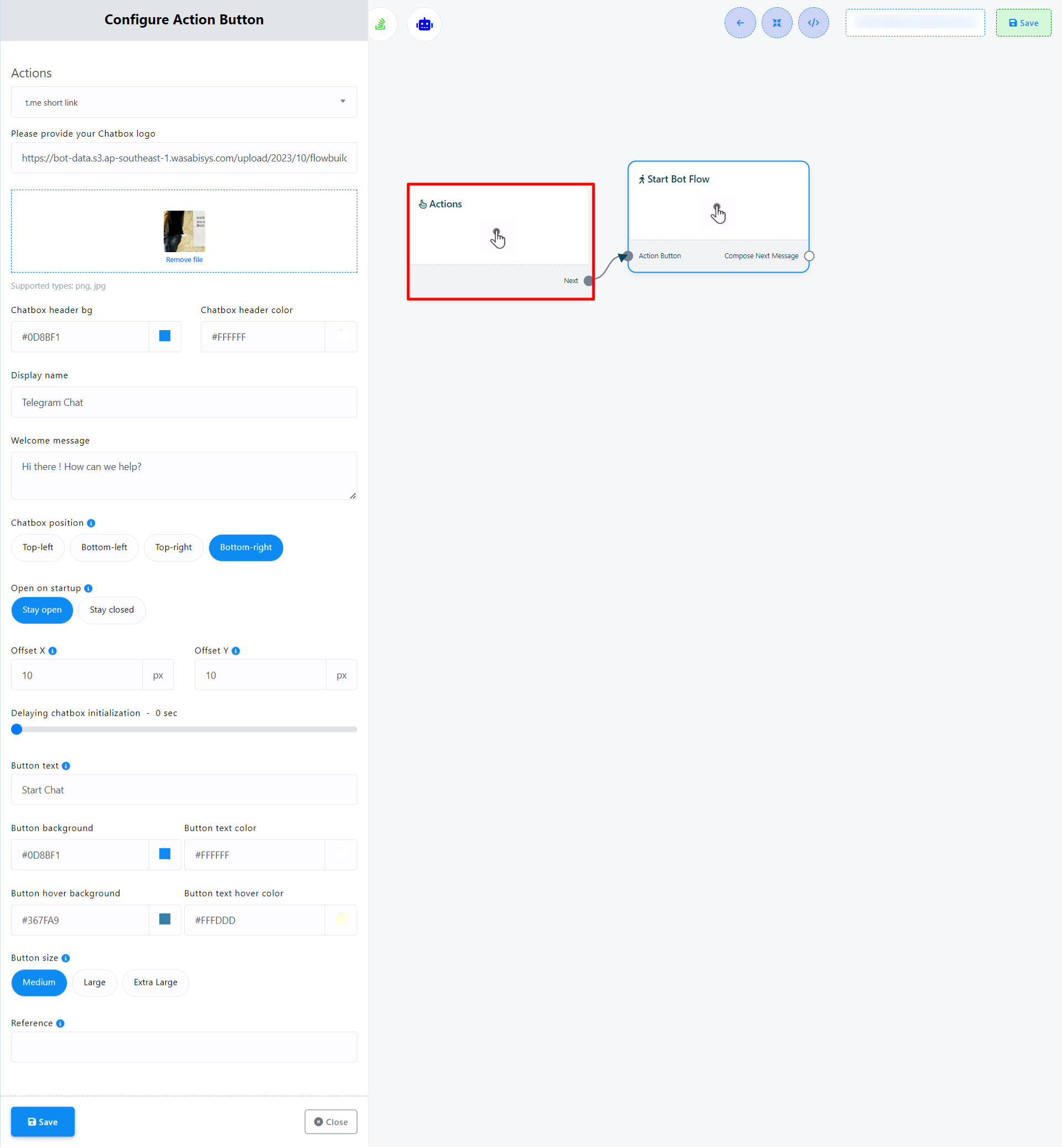Open the embed code icon button
Image resolution: width=1062 pixels, height=1148 pixels.
813,23
